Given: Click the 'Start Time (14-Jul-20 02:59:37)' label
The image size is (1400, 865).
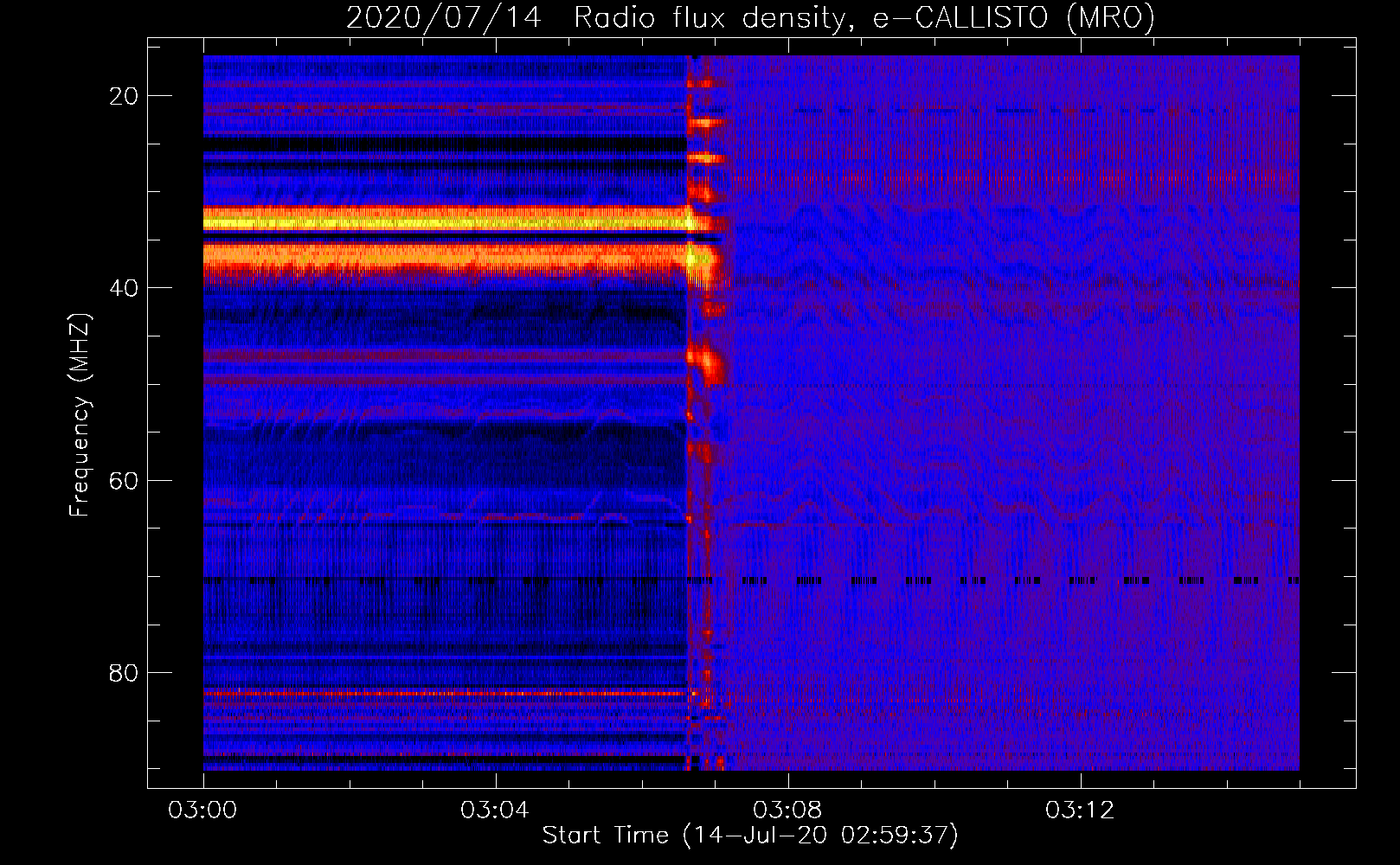Looking at the screenshot, I should coord(750,836).
